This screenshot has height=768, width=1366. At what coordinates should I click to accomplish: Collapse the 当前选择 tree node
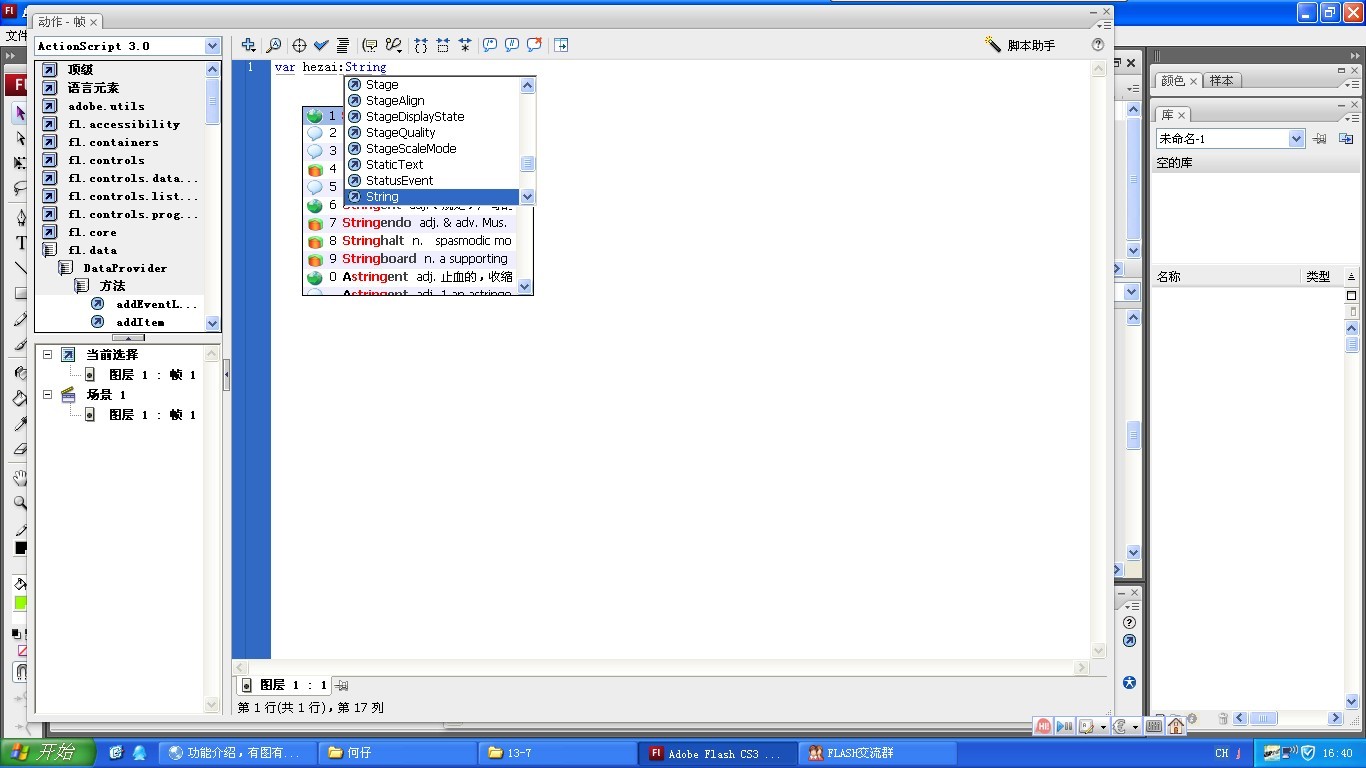point(47,355)
